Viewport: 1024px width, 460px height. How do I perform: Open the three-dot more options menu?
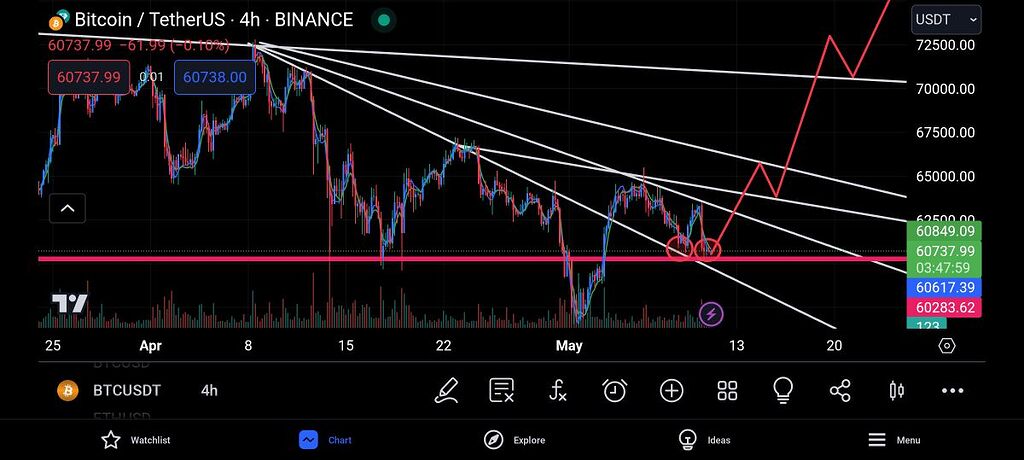click(x=952, y=391)
